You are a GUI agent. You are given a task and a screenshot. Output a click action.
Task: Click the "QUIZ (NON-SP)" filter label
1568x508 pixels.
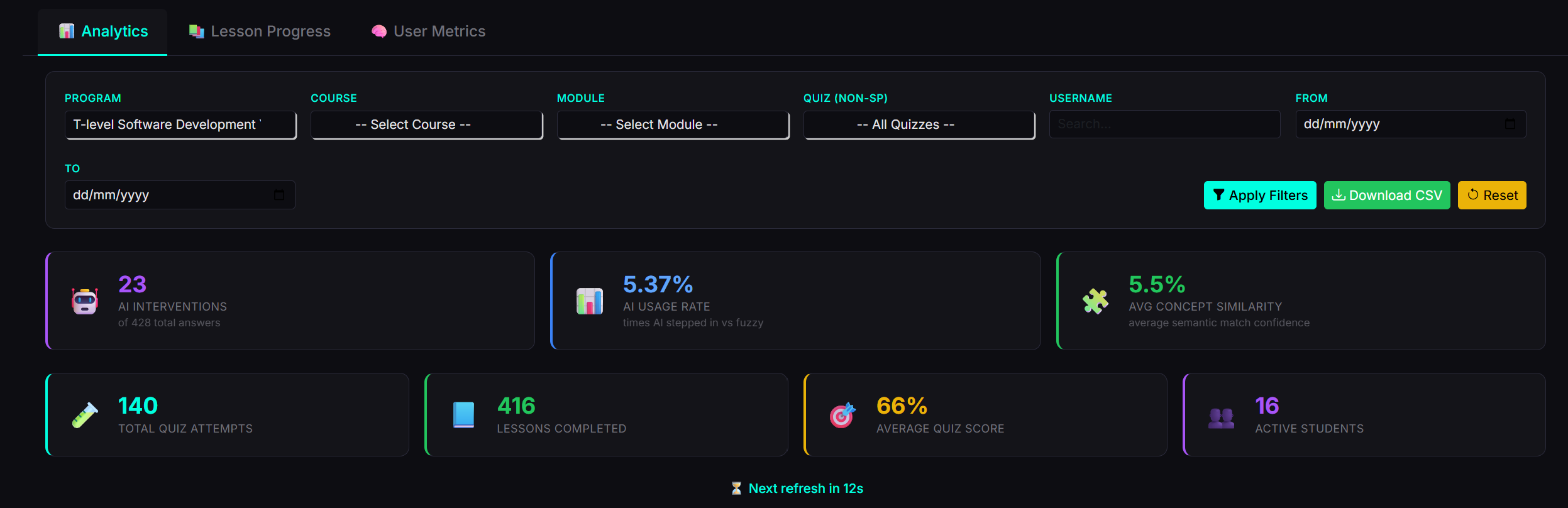coord(846,98)
